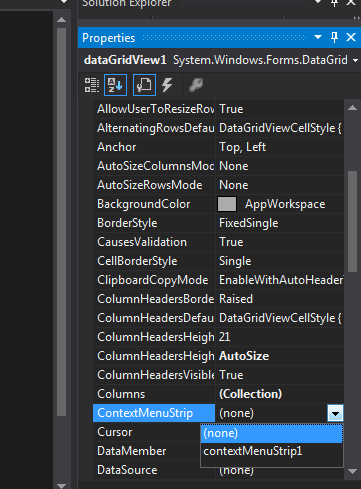
Task: Select the AllowUserToResizeRows property
Action: [155, 109]
